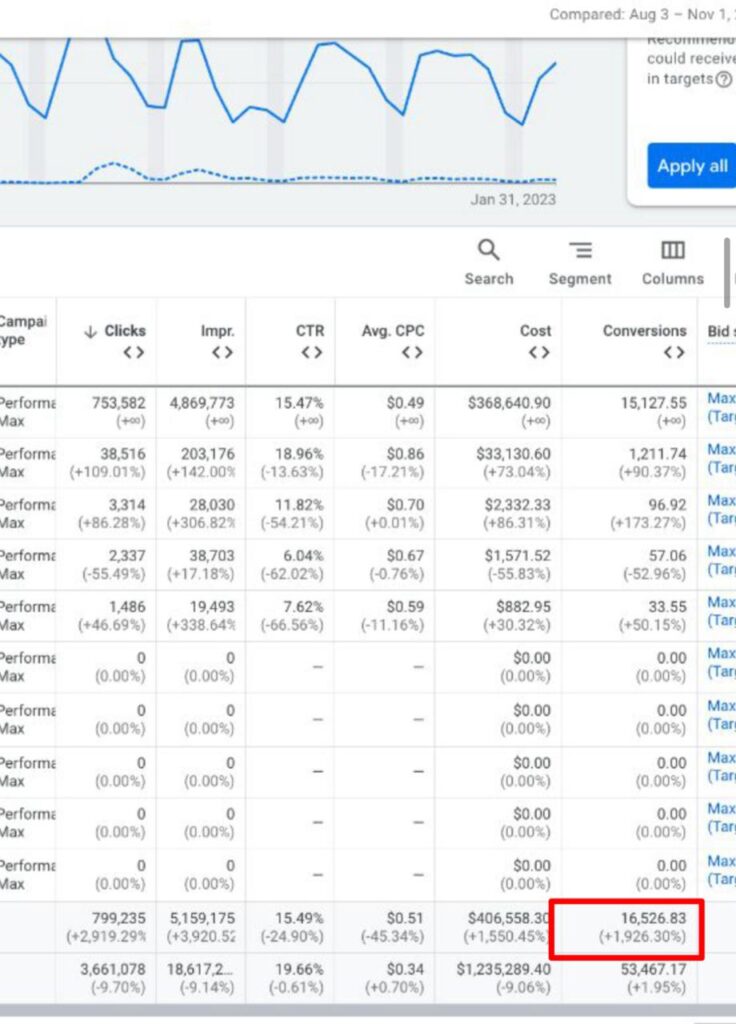Select the 38,516 clicks cell
This screenshot has height=1024, width=736.
coord(106,463)
